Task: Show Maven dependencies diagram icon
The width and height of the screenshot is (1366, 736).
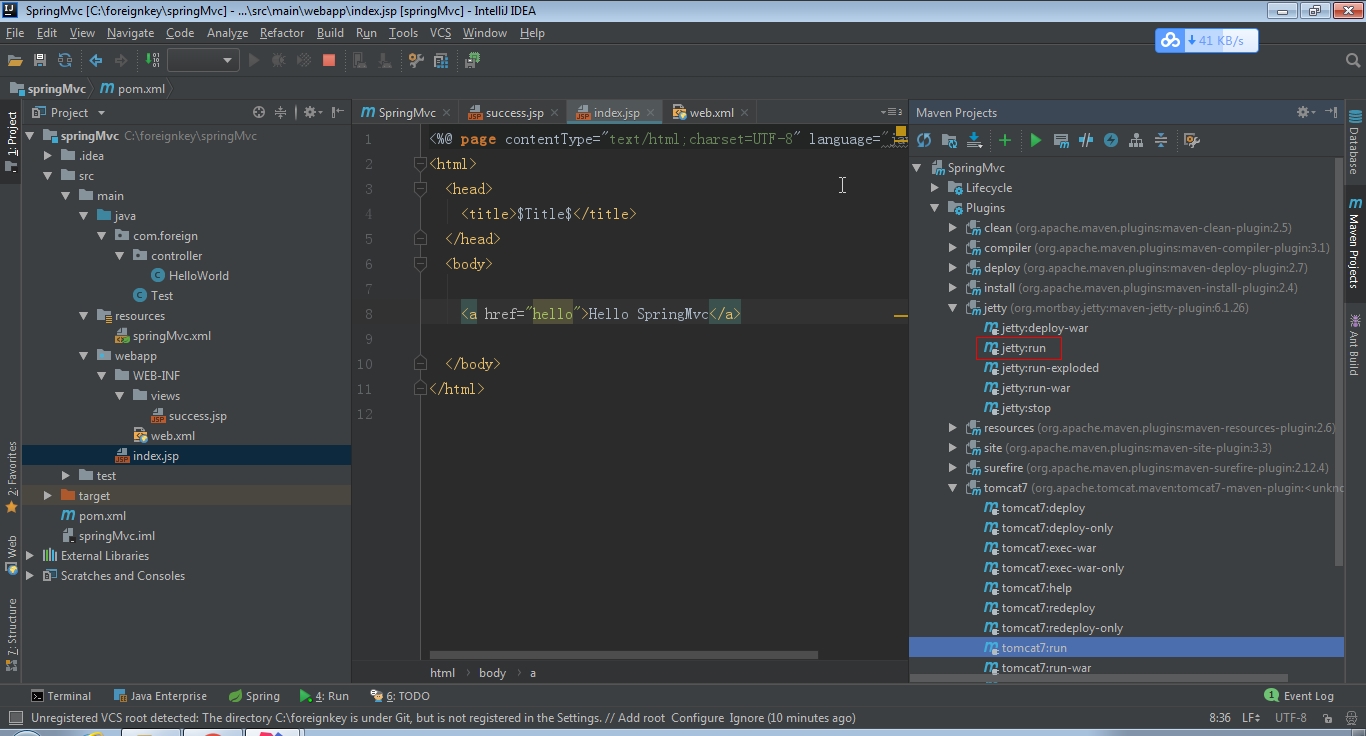Action: (x=1136, y=140)
